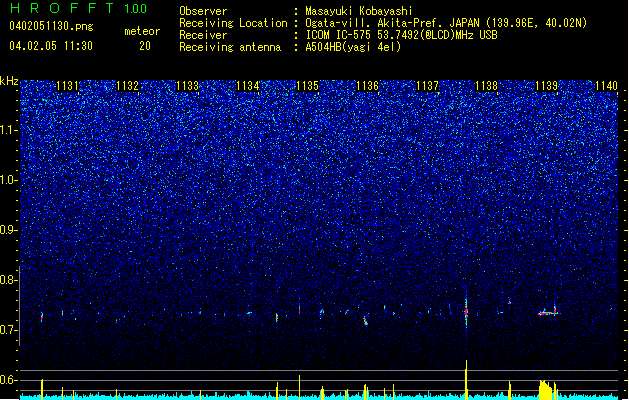The image size is (629, 400).
Task: Click the kHz axis unit label
Action: [9, 81]
